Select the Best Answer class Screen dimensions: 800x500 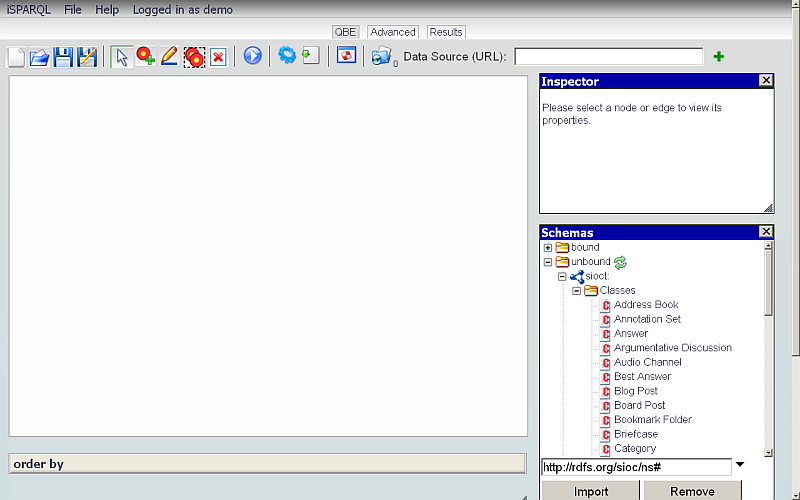tap(643, 376)
